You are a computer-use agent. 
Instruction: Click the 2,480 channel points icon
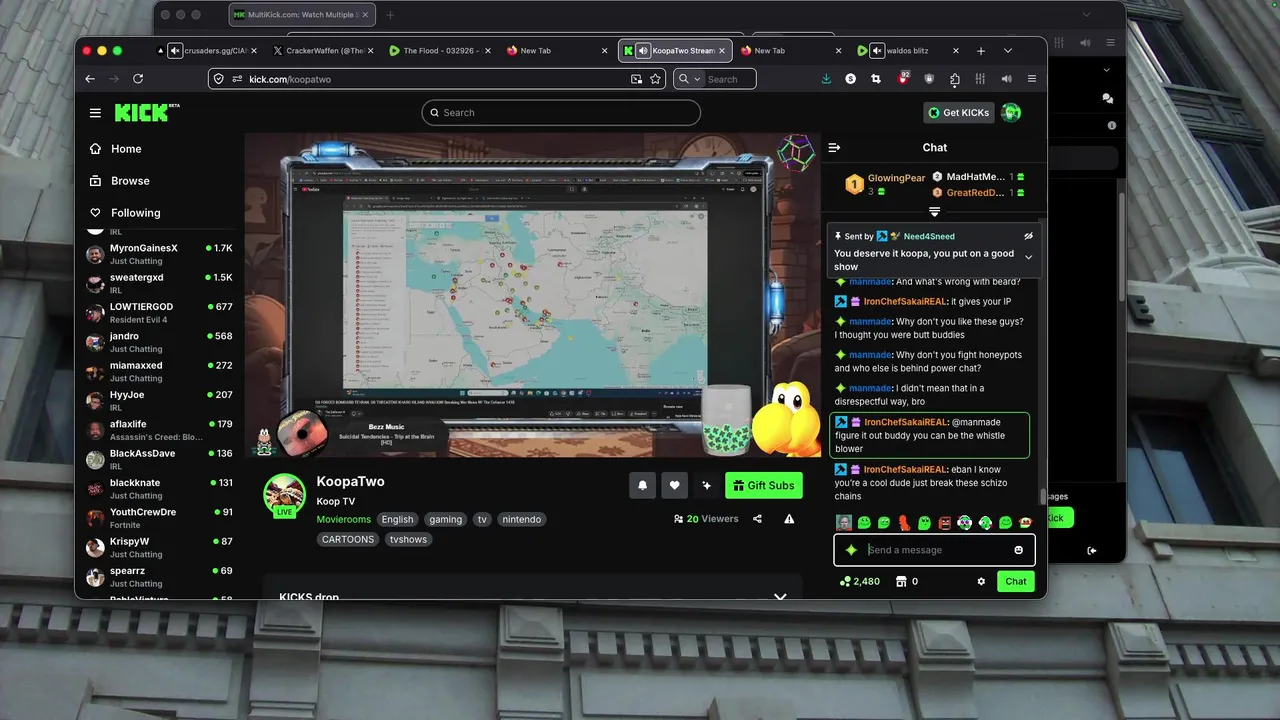click(845, 581)
